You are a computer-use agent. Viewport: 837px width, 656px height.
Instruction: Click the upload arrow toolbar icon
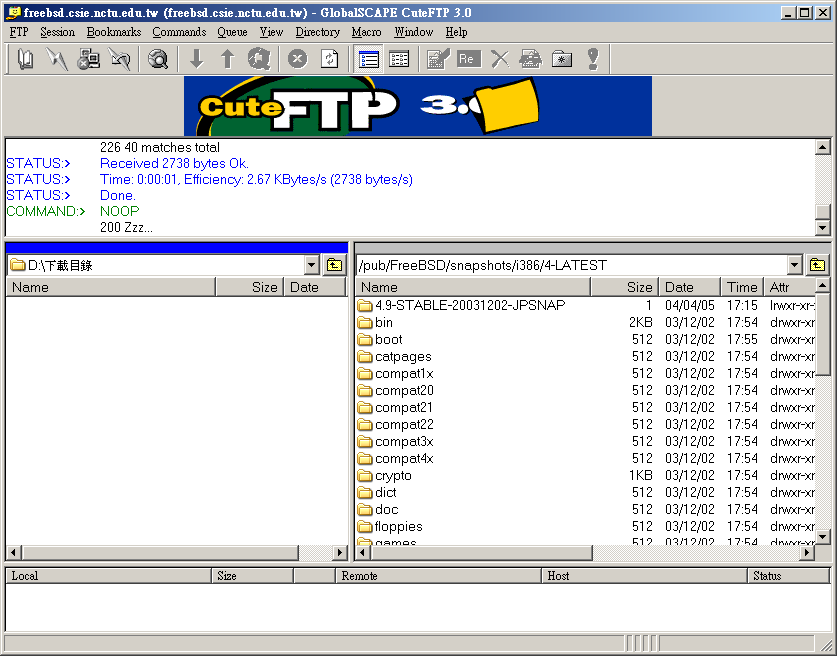point(227,59)
